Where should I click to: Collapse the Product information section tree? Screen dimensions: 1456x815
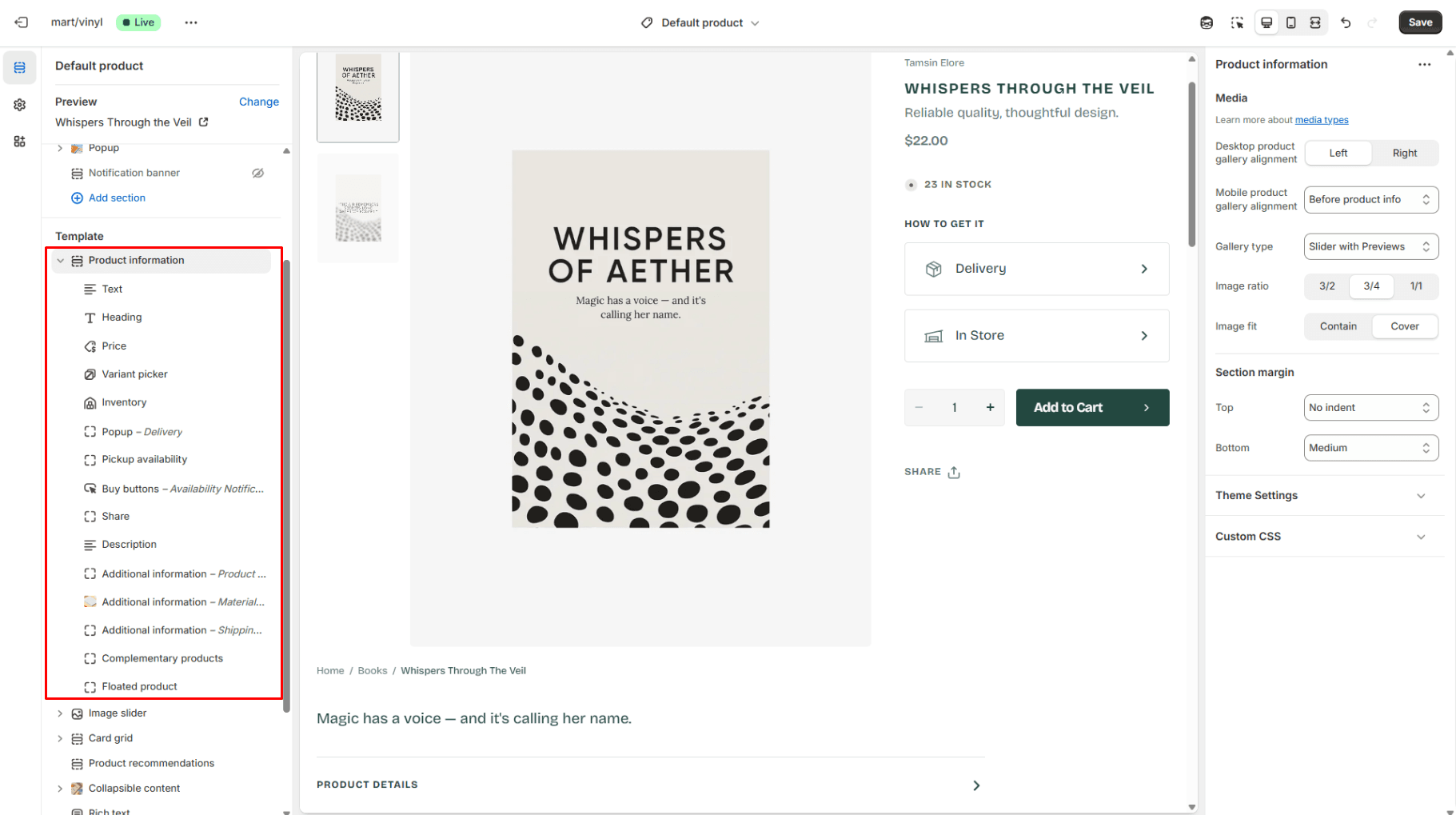60,261
